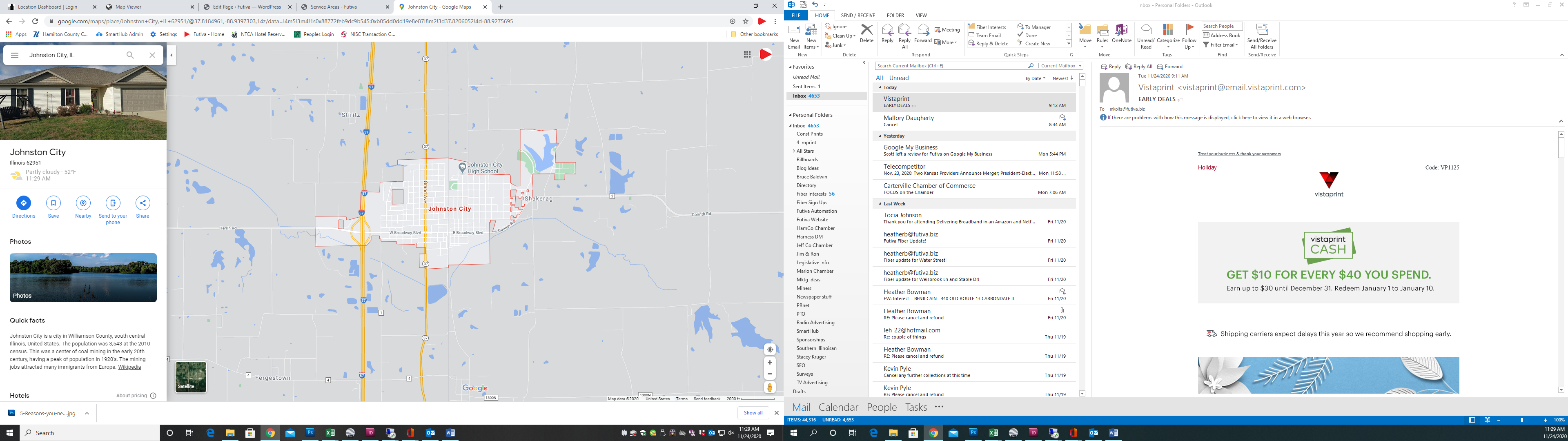Switch to Reading view in Outlook status bar
Image resolution: width=1568 pixels, height=441 pixels.
[1487, 420]
